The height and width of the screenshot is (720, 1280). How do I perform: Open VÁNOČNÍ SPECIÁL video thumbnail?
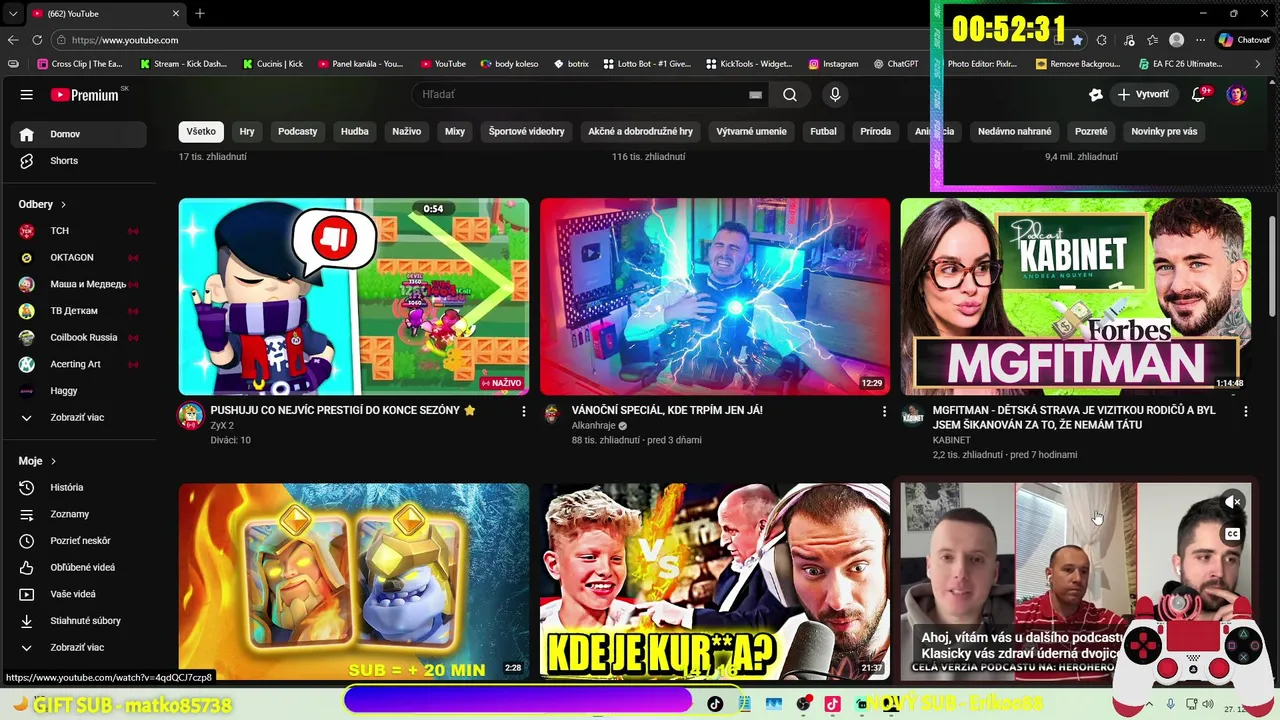(x=715, y=296)
